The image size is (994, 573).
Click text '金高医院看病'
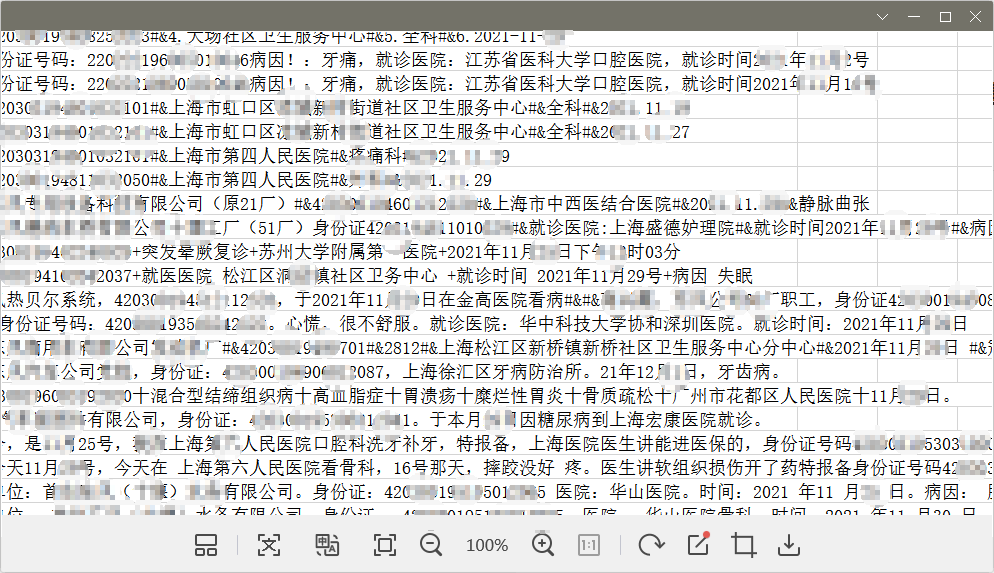click(510, 300)
